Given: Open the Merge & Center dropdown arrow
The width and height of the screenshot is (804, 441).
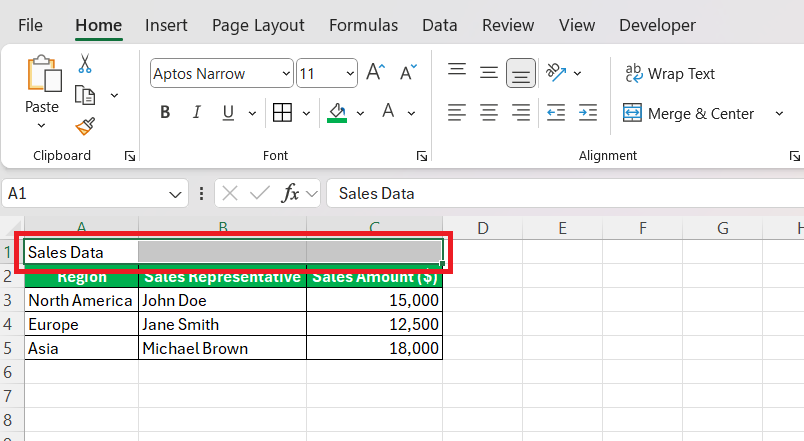Looking at the screenshot, I should (x=779, y=113).
